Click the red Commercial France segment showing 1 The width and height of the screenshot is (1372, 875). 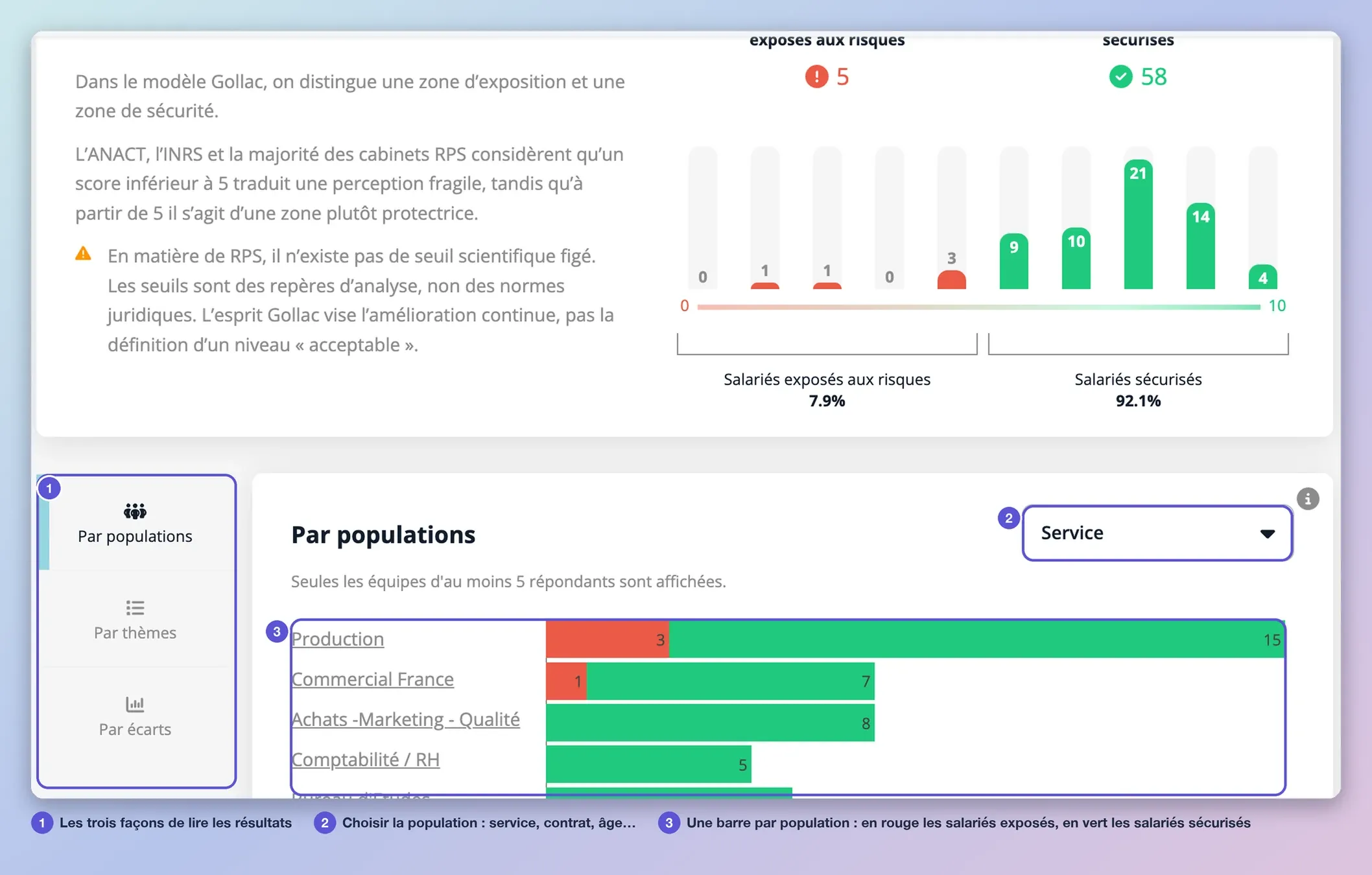tap(567, 681)
